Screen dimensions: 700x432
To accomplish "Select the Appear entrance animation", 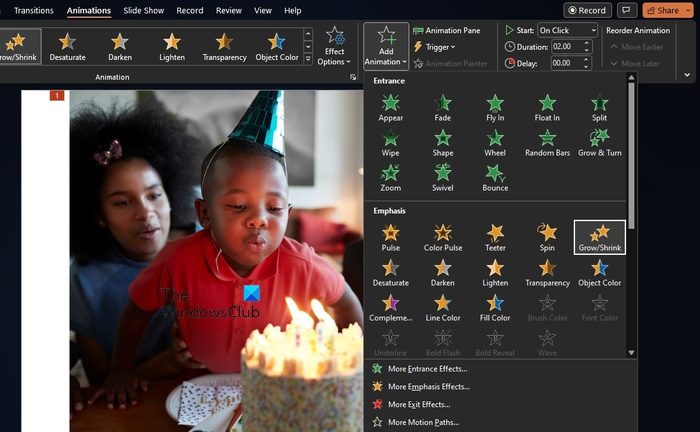I will 391,108.
